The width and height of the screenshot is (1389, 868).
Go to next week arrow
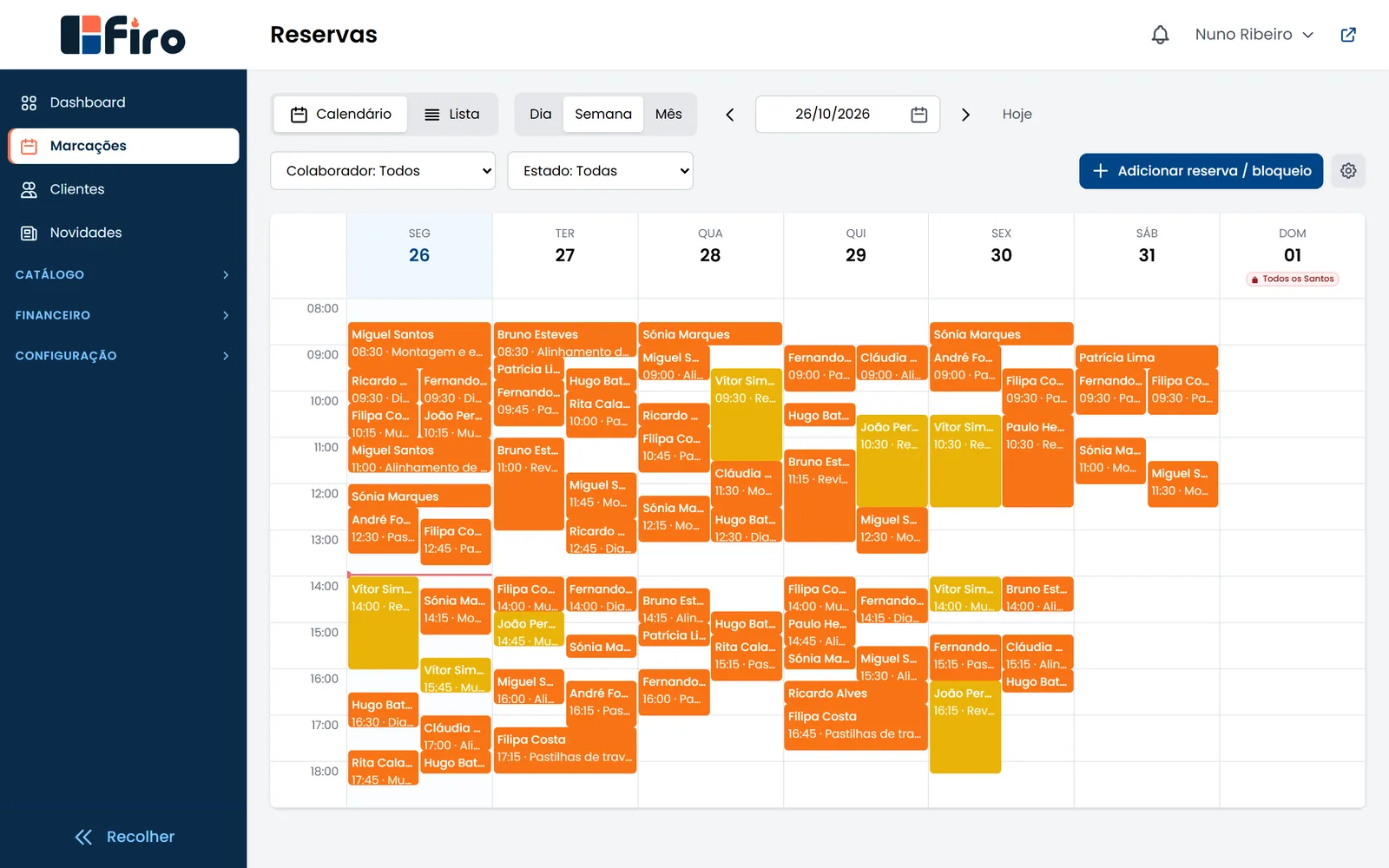(965, 115)
